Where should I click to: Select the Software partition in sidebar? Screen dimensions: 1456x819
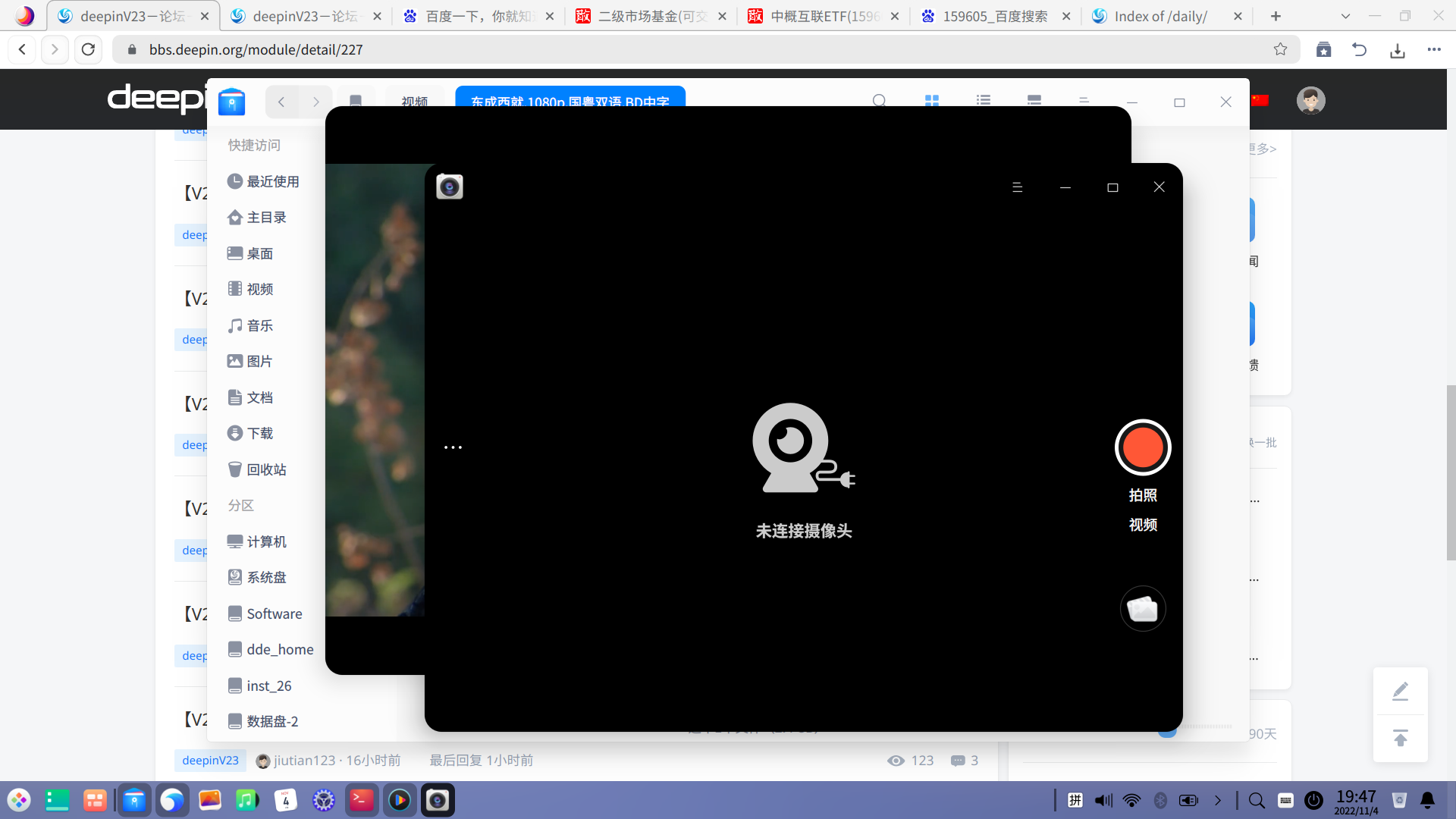click(x=273, y=613)
